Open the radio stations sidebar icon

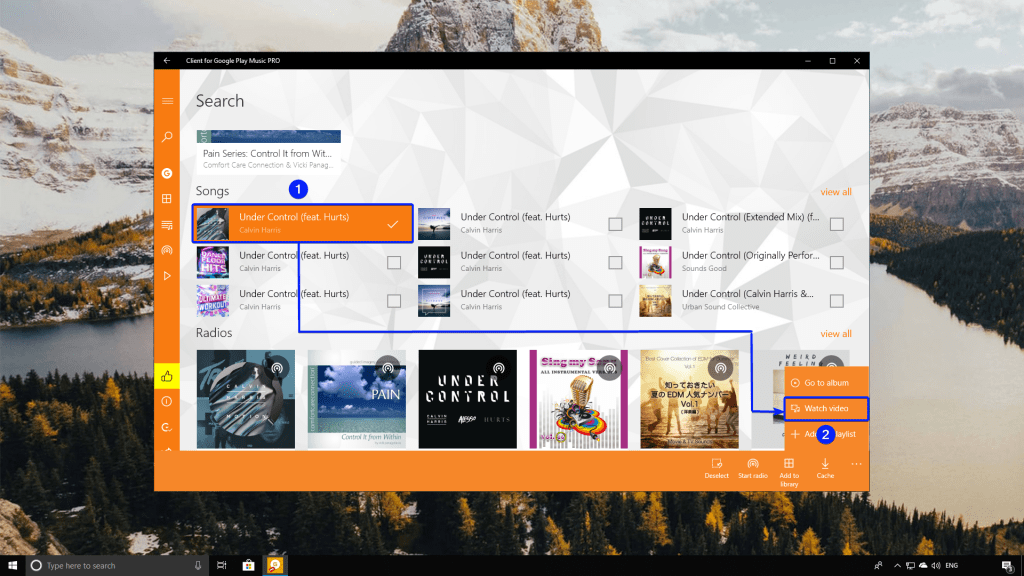click(x=167, y=250)
